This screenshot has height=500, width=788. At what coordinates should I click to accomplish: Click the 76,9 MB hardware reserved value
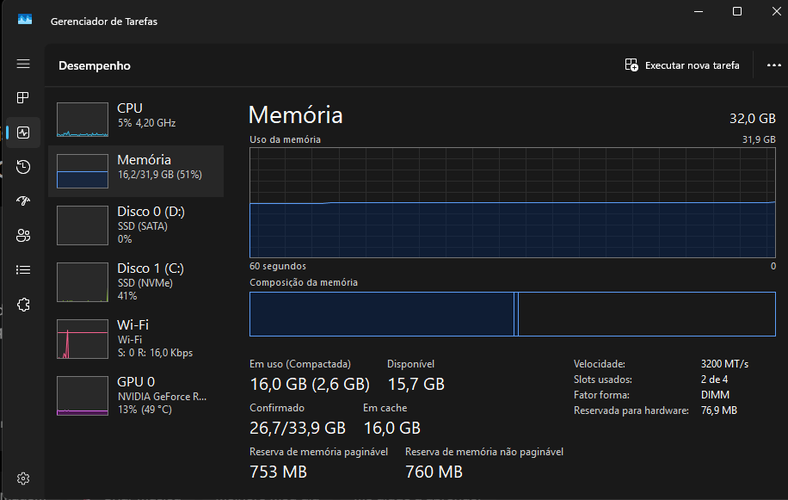719,411
